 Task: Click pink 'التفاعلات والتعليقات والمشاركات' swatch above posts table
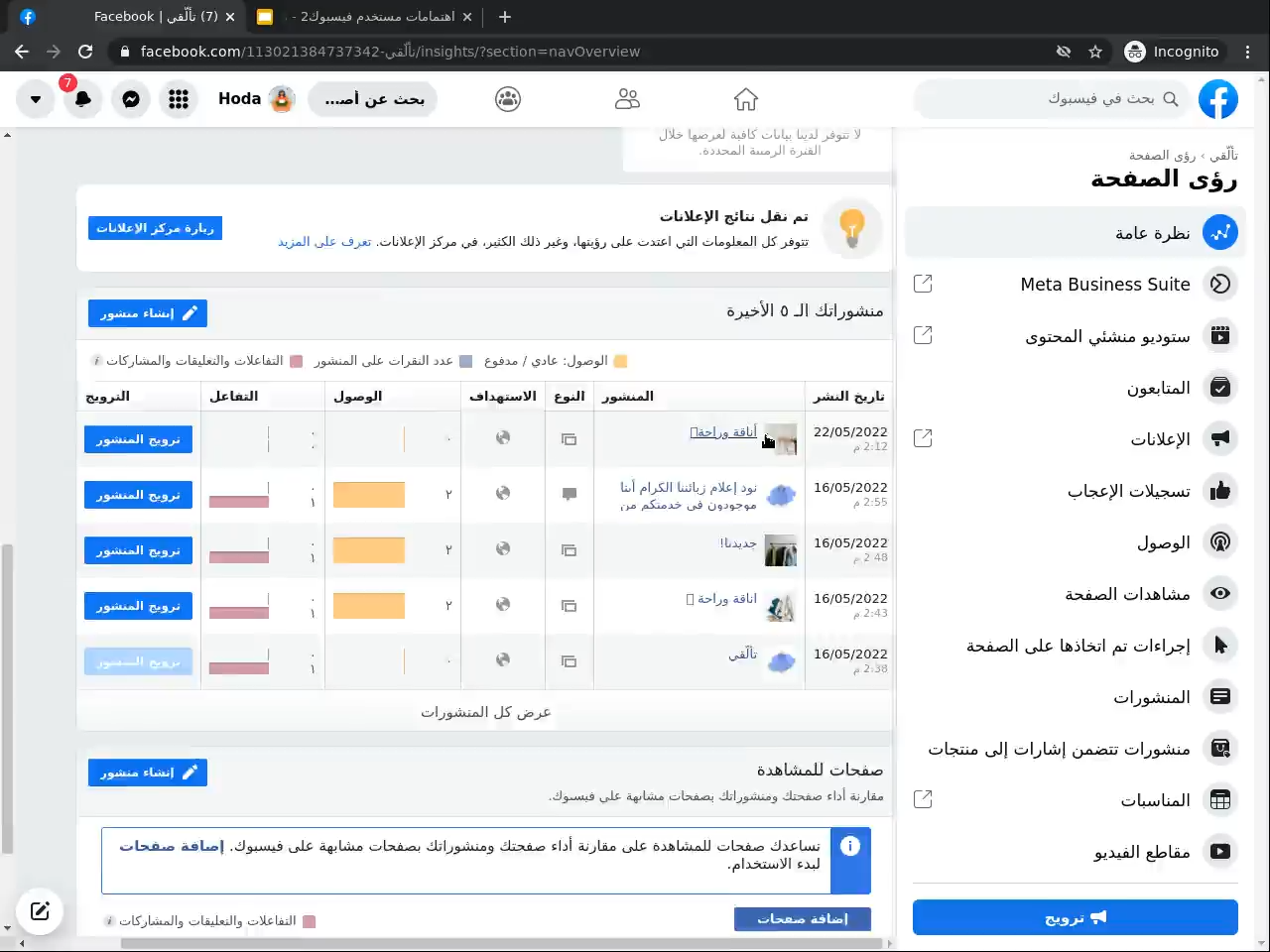pyautogui.click(x=296, y=361)
